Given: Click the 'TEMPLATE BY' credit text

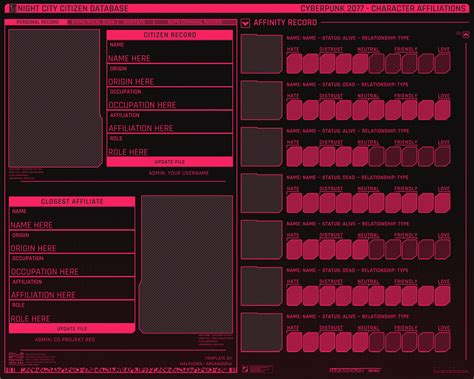Looking at the screenshot, I should [x=218, y=358].
